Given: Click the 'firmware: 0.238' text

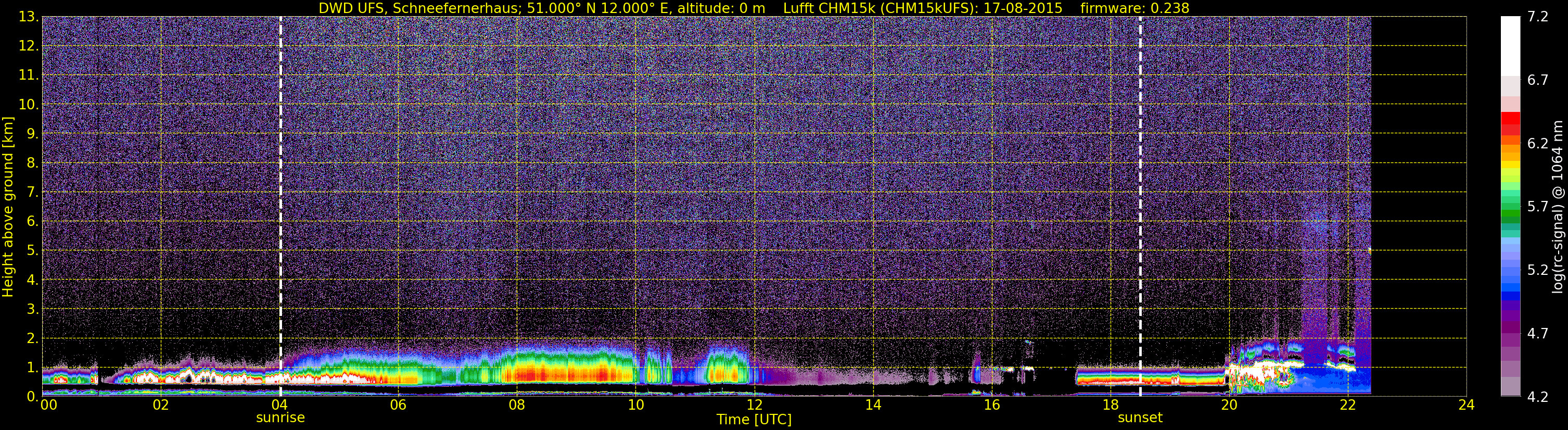Looking at the screenshot, I should coord(1134,8).
